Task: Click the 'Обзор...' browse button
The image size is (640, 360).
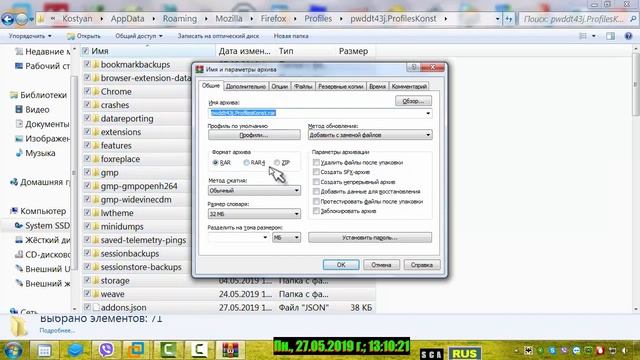Action: point(413,101)
